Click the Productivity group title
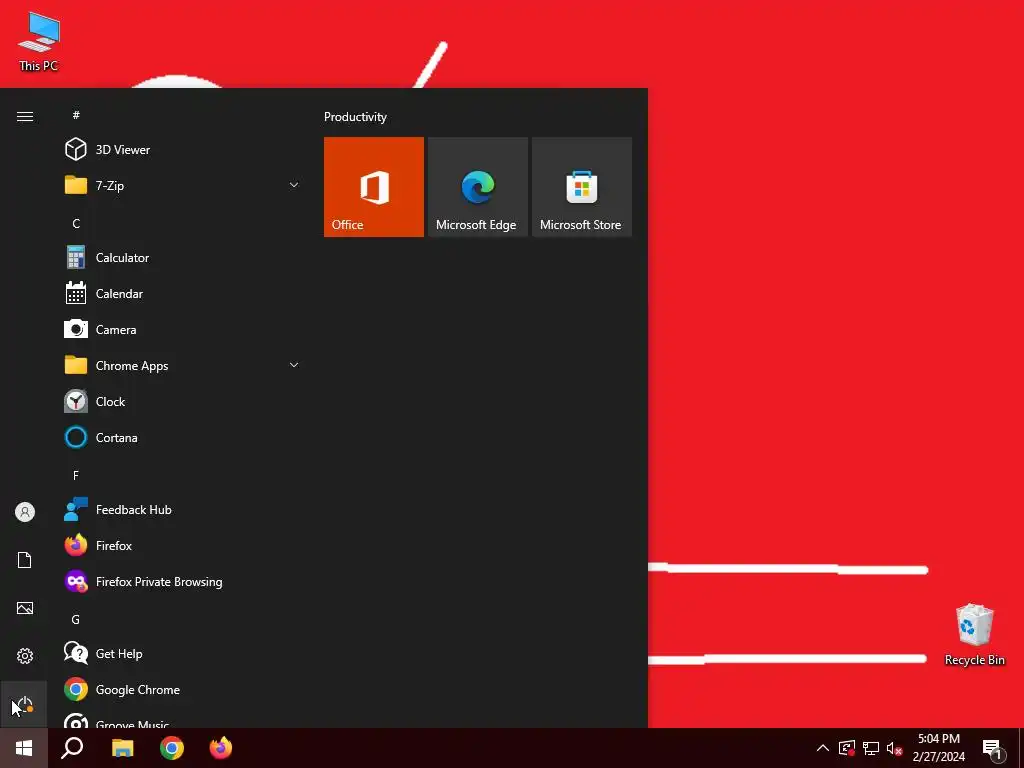Screen dimensions: 1024x768 355,117
